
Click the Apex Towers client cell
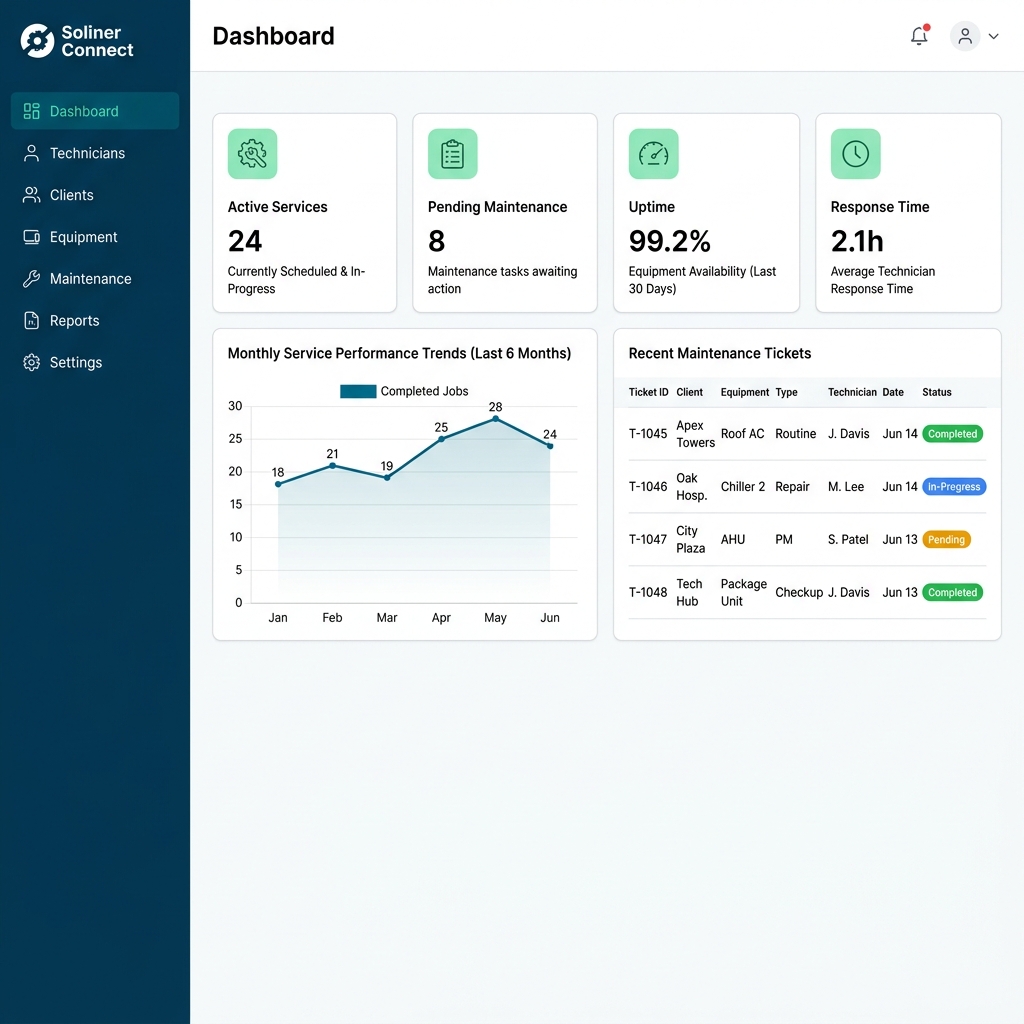(696, 434)
